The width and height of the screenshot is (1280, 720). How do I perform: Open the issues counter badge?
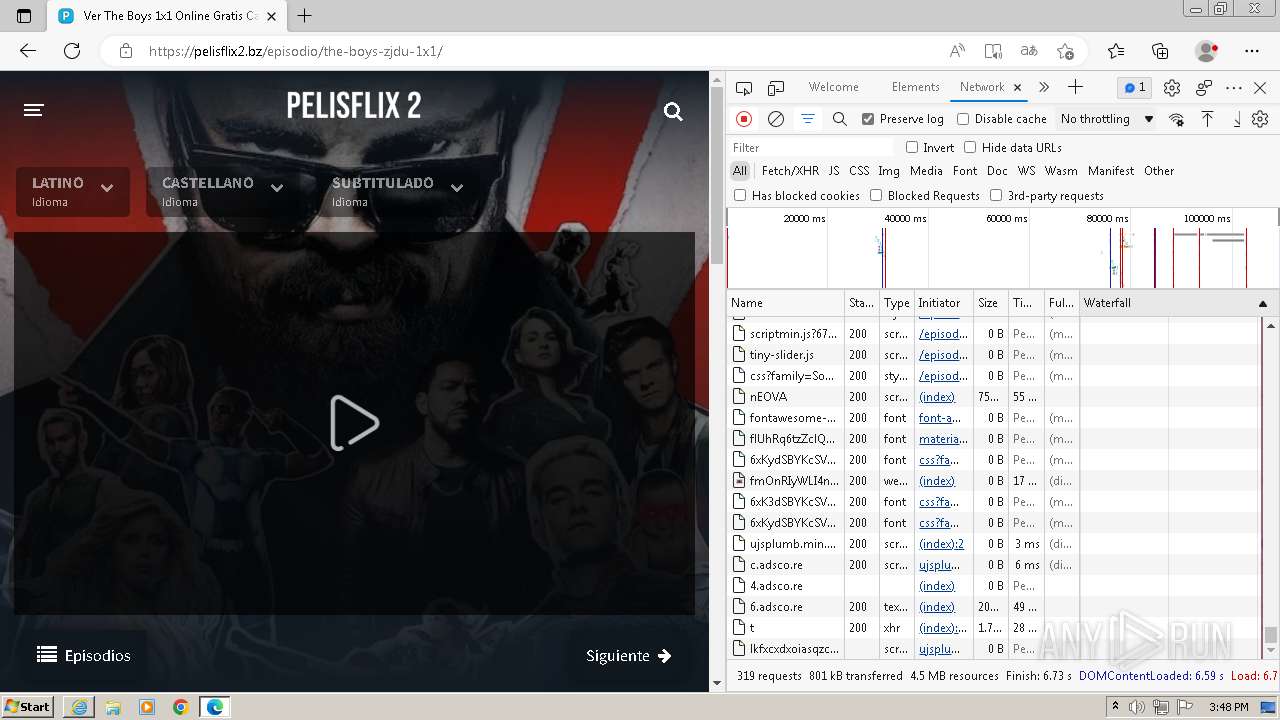pos(1135,88)
